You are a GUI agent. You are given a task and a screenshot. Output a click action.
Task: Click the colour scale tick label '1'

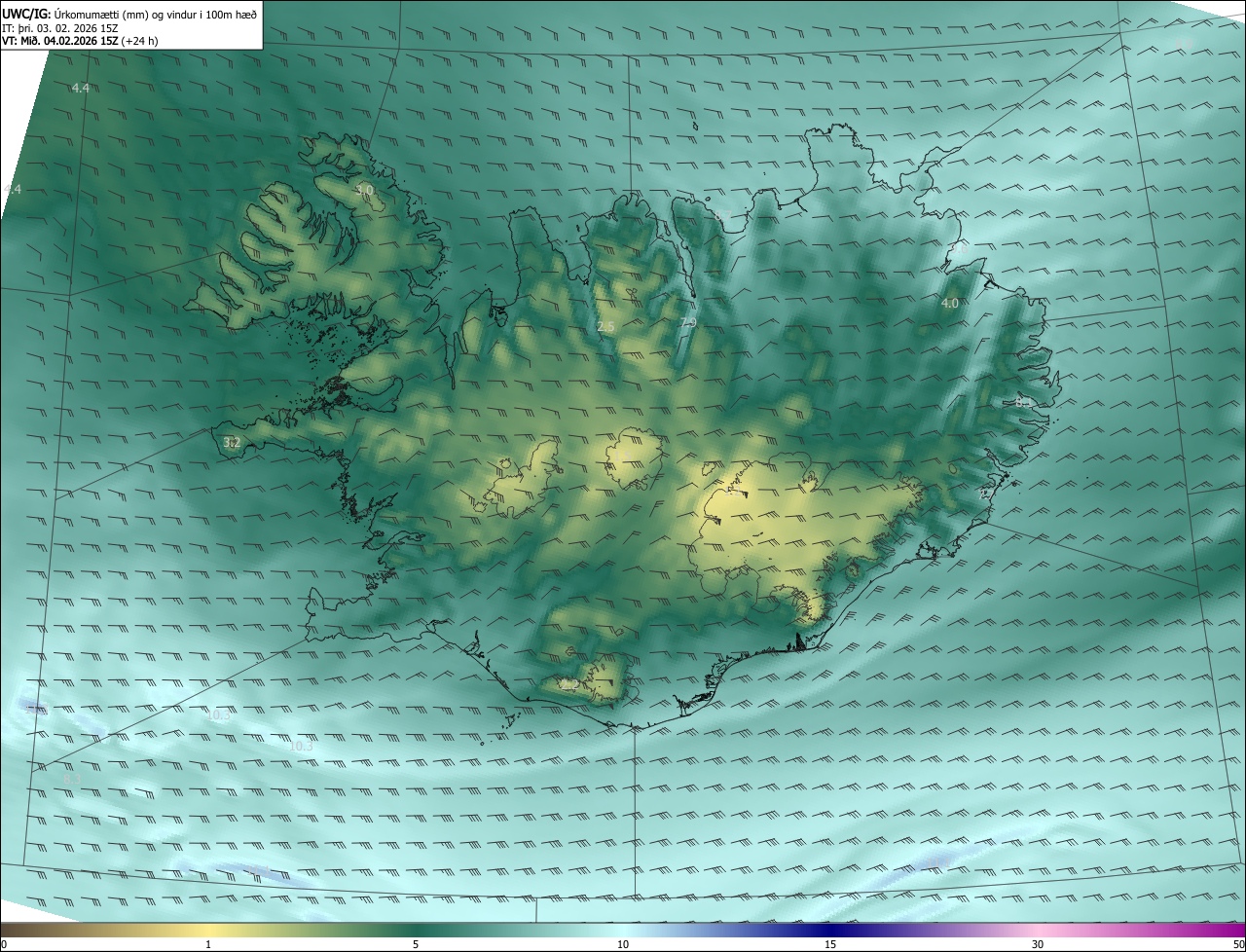click(209, 944)
